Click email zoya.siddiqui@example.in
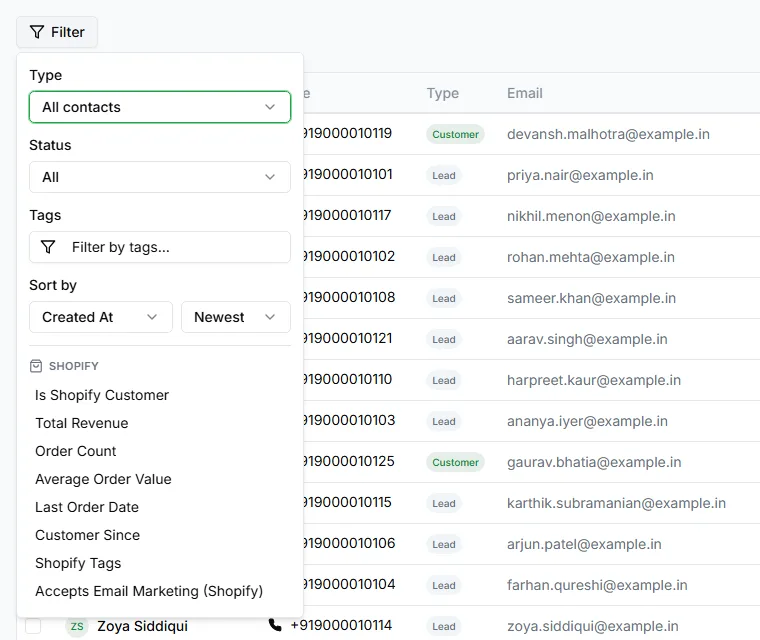 point(592,626)
